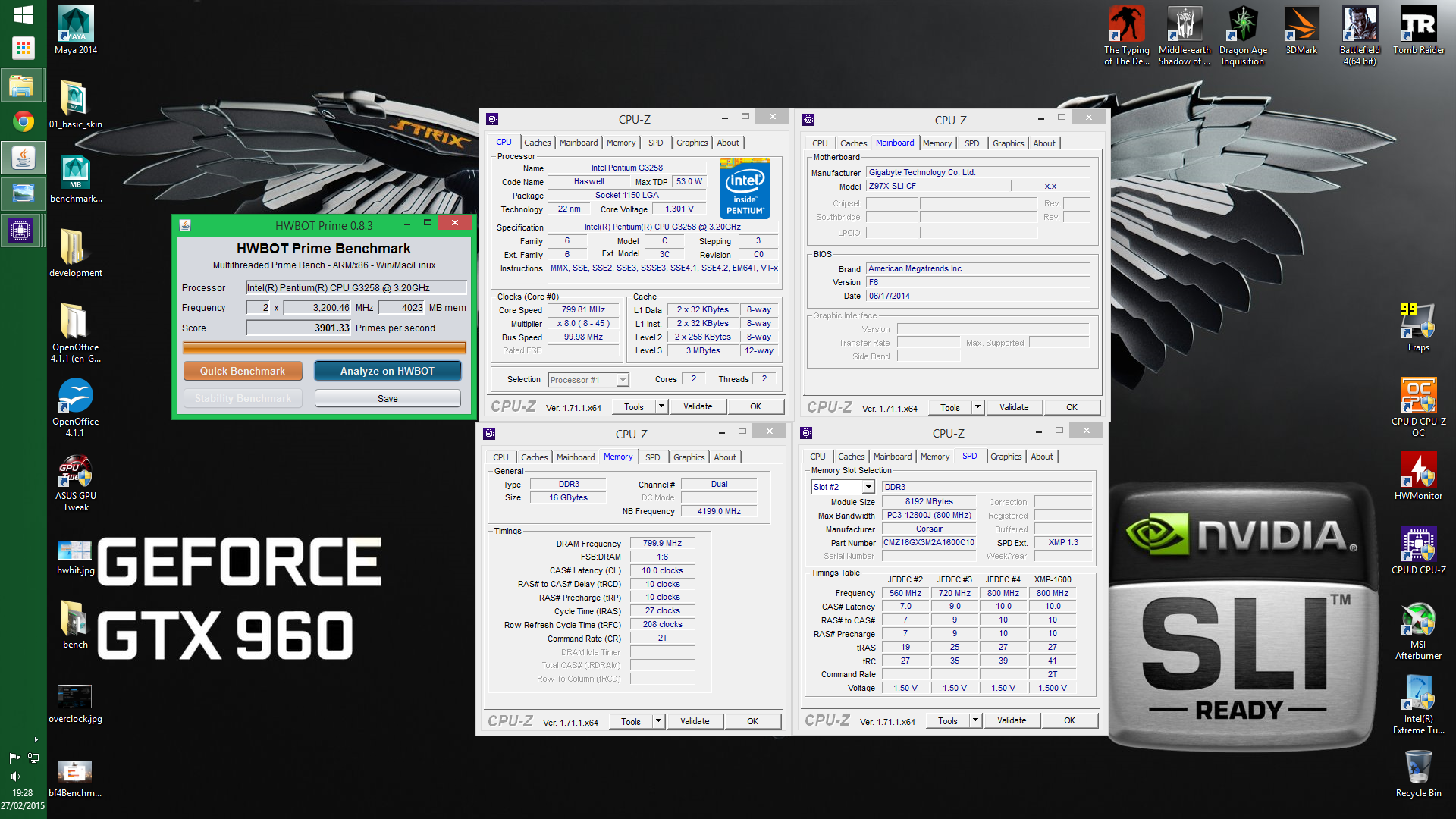Open the OpenOffice 4.1.1 (en-G...) folder

tap(75, 332)
